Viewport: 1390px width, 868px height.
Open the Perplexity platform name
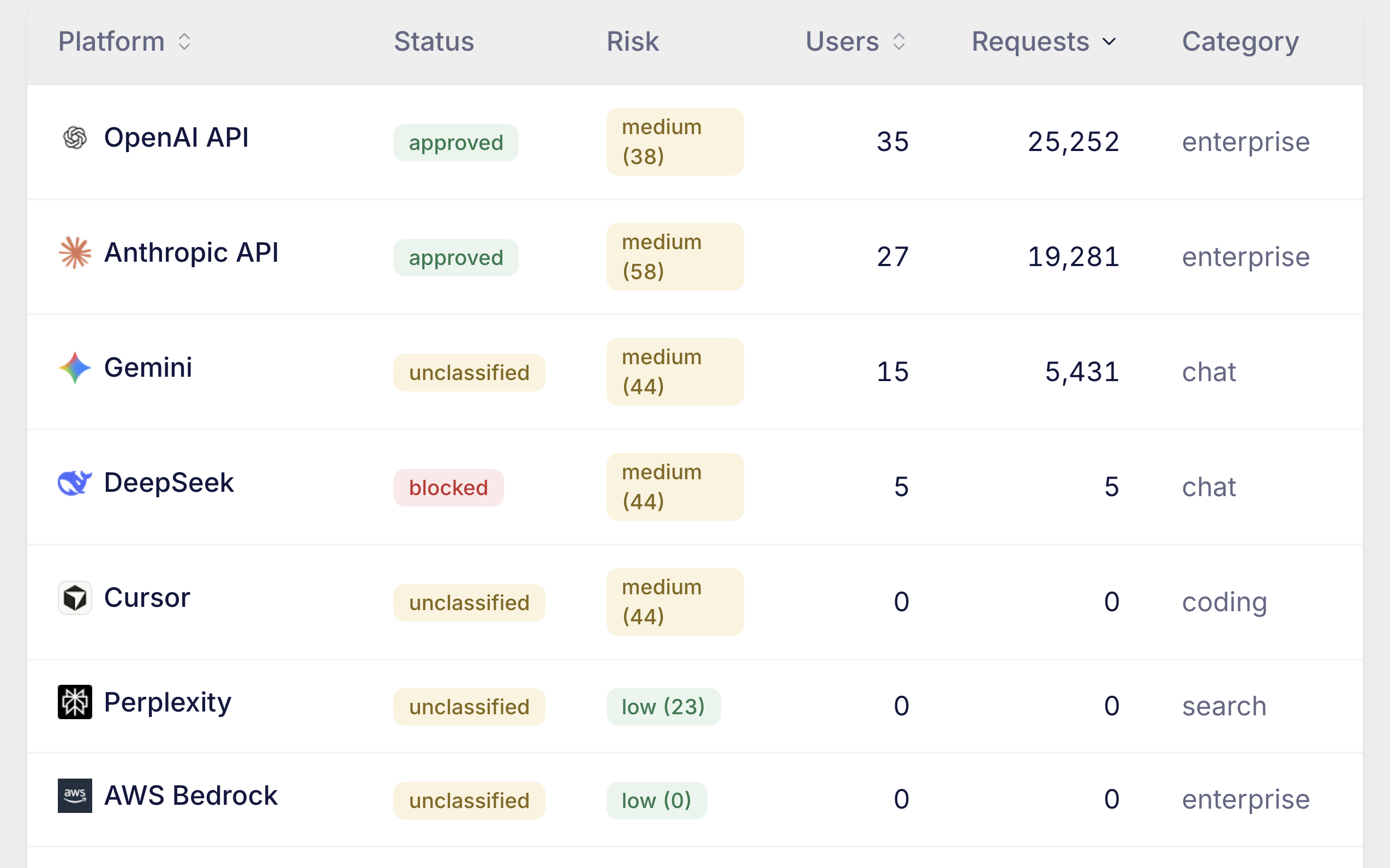167,703
